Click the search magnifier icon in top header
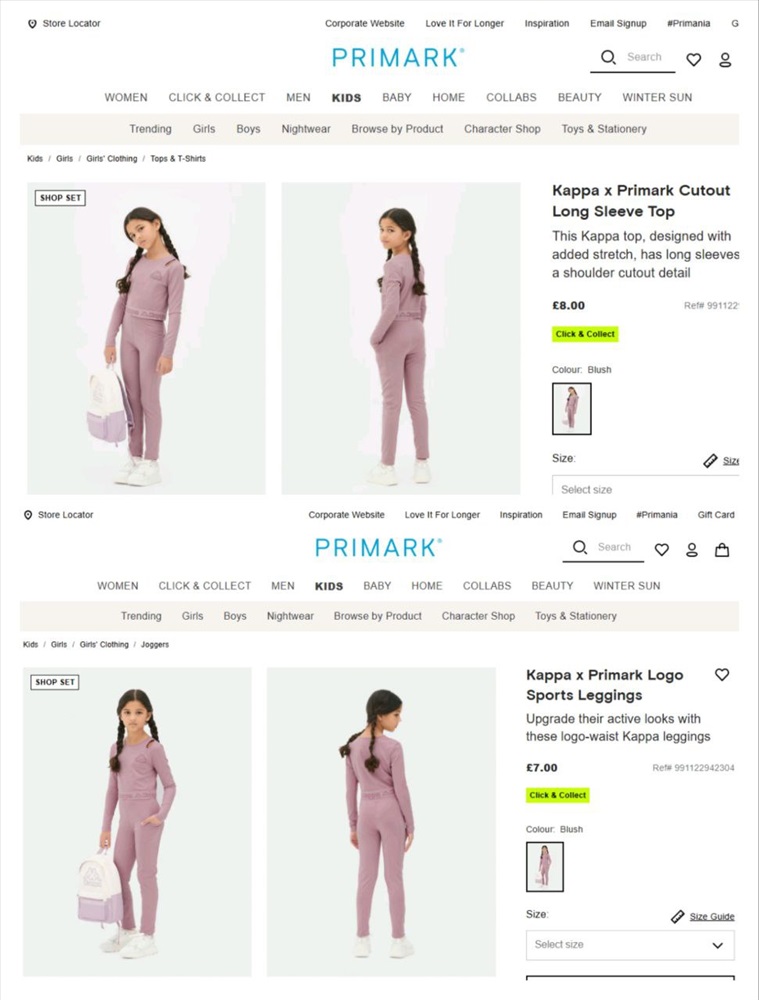759x1000 pixels. pos(608,57)
